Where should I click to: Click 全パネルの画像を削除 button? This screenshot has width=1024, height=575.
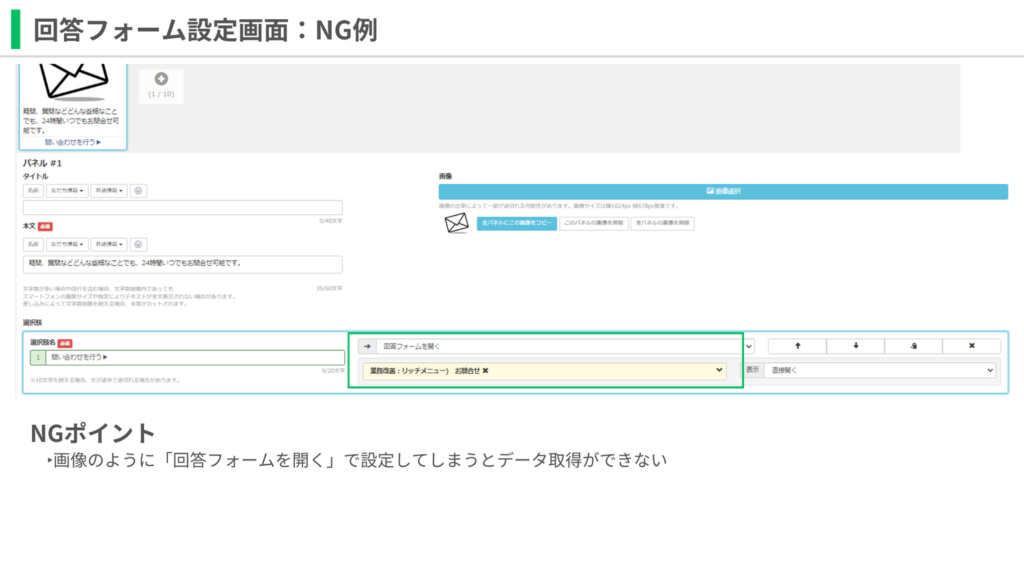(x=662, y=224)
